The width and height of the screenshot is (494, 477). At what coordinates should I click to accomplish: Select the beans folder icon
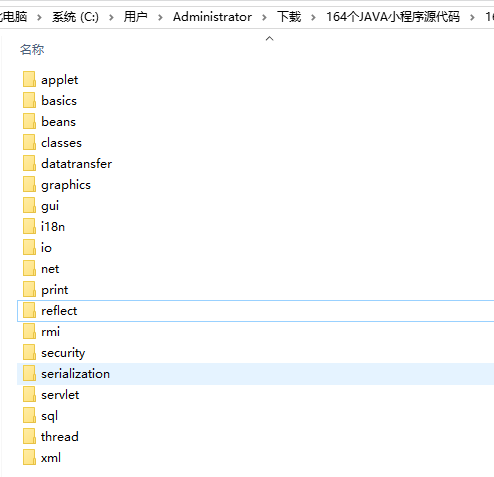pyautogui.click(x=29, y=122)
